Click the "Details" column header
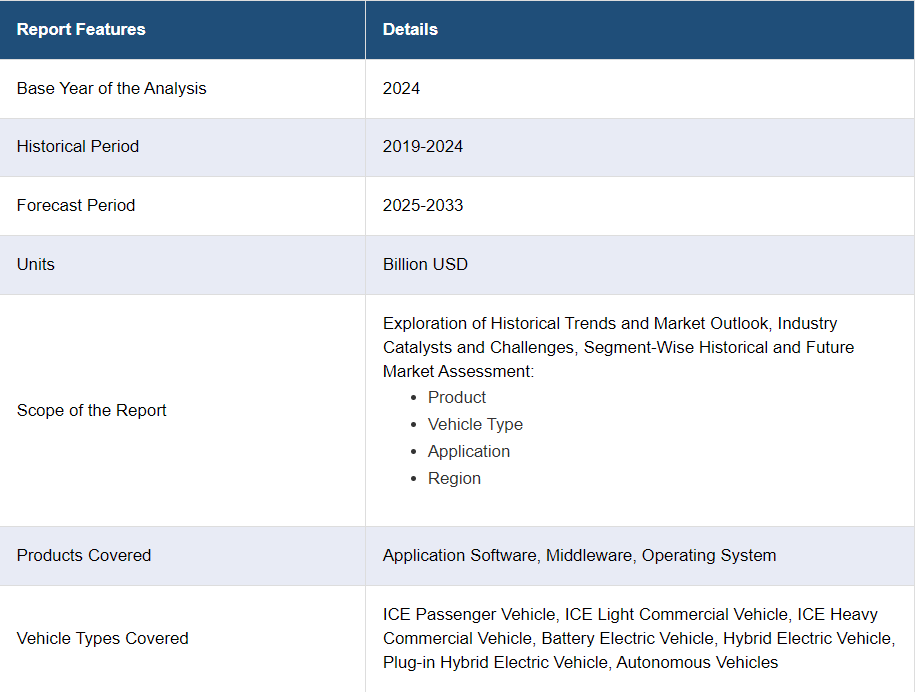This screenshot has width=917, height=692. point(410,29)
